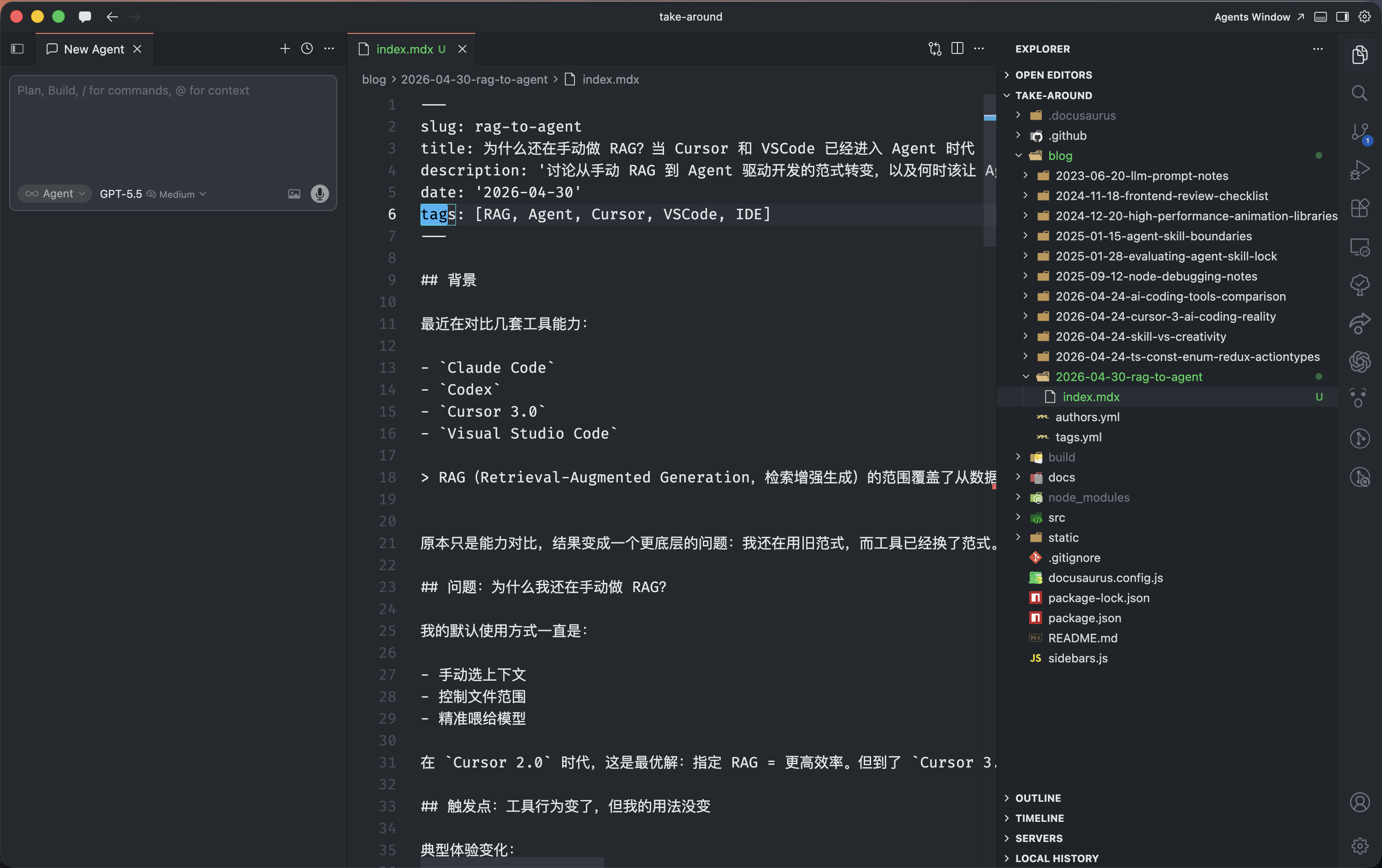Open settings gear in title bar
Image resolution: width=1382 pixels, height=868 pixels.
tap(1364, 16)
